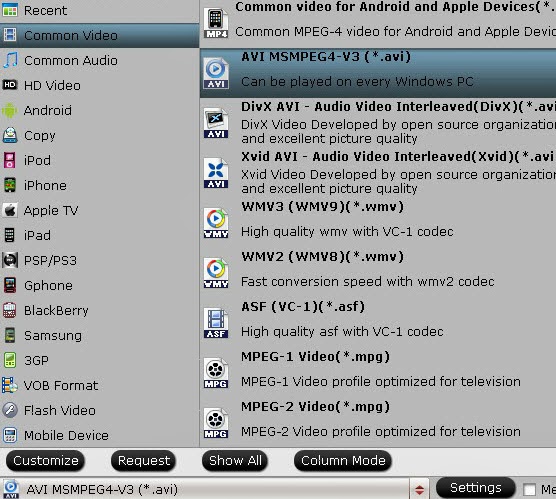Click the WMV3 (WMV9) format icon
The image size is (556, 499).
pos(216,223)
